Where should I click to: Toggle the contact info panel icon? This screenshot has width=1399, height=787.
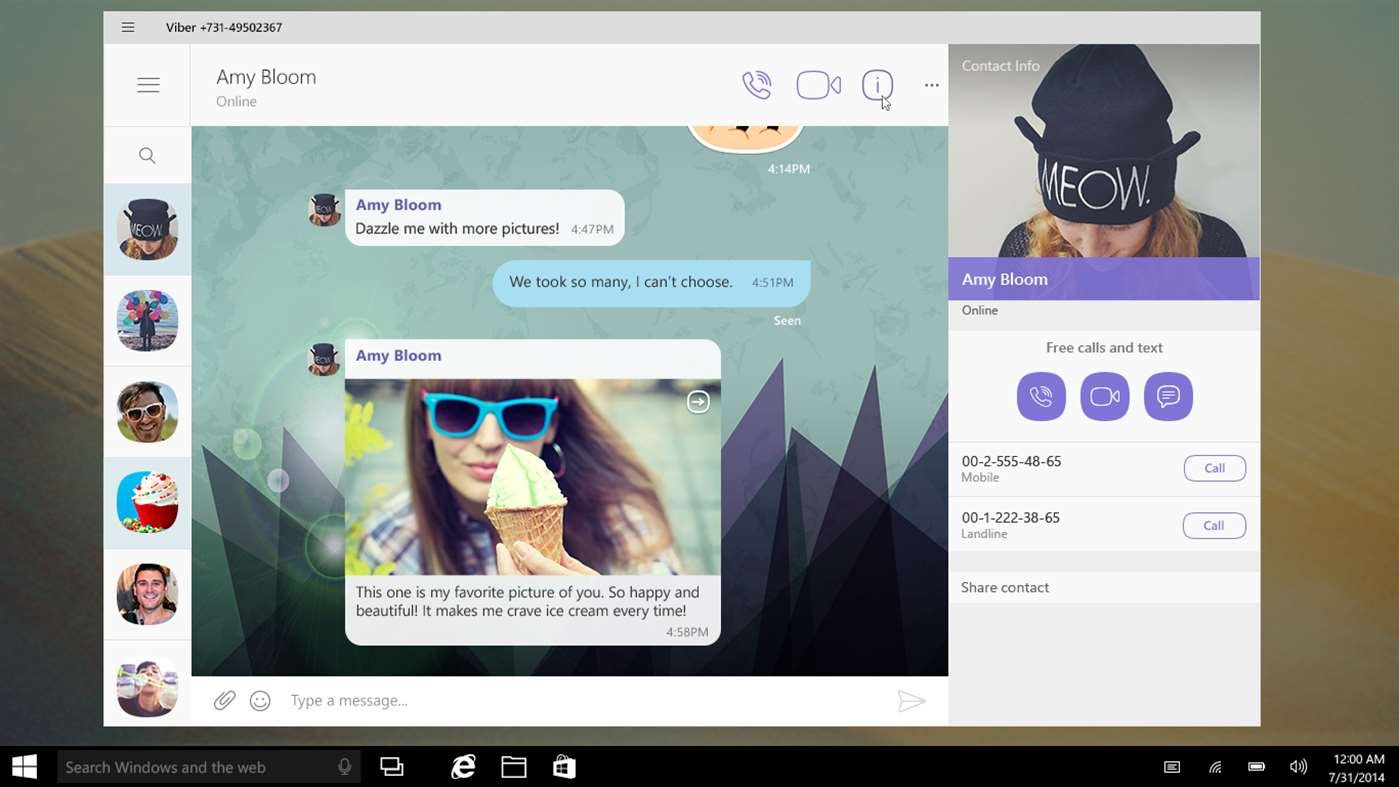877,85
